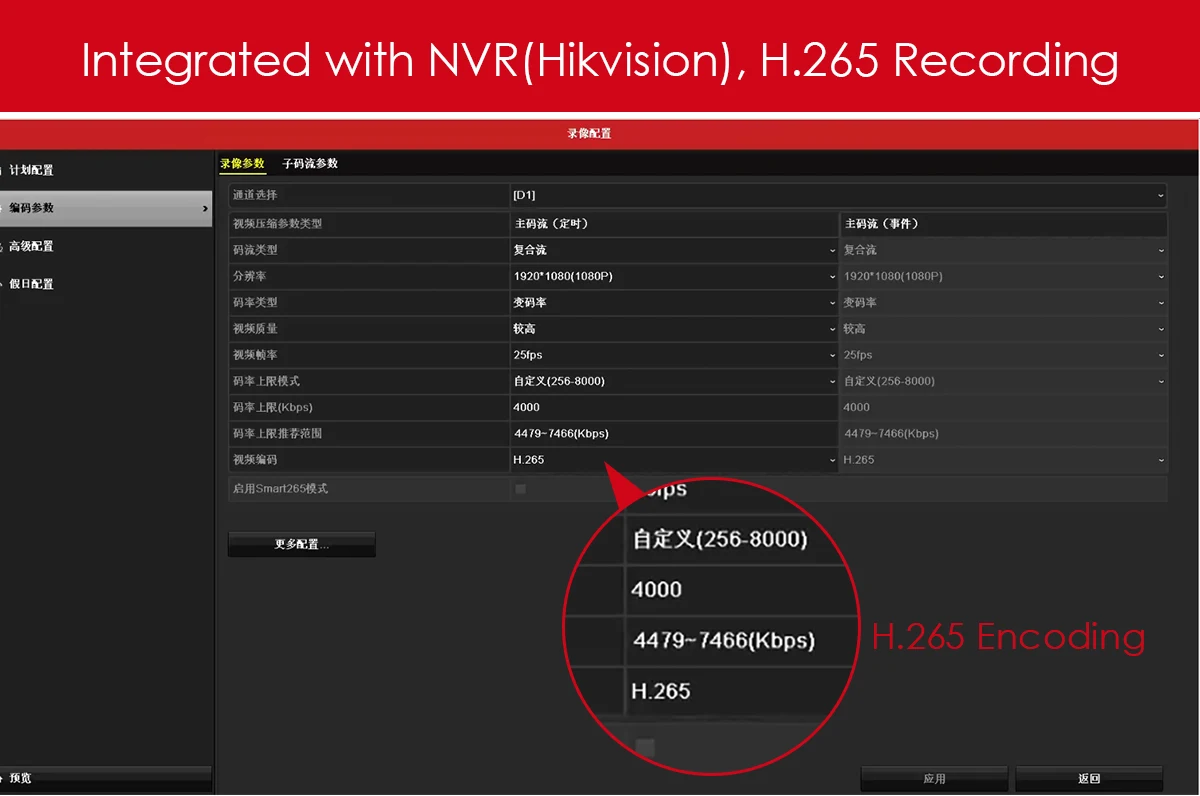Viewport: 1200px width, 796px height.
Task: Open event stream grayed 自定义(256-8000) dropdown
Action: (1004, 381)
